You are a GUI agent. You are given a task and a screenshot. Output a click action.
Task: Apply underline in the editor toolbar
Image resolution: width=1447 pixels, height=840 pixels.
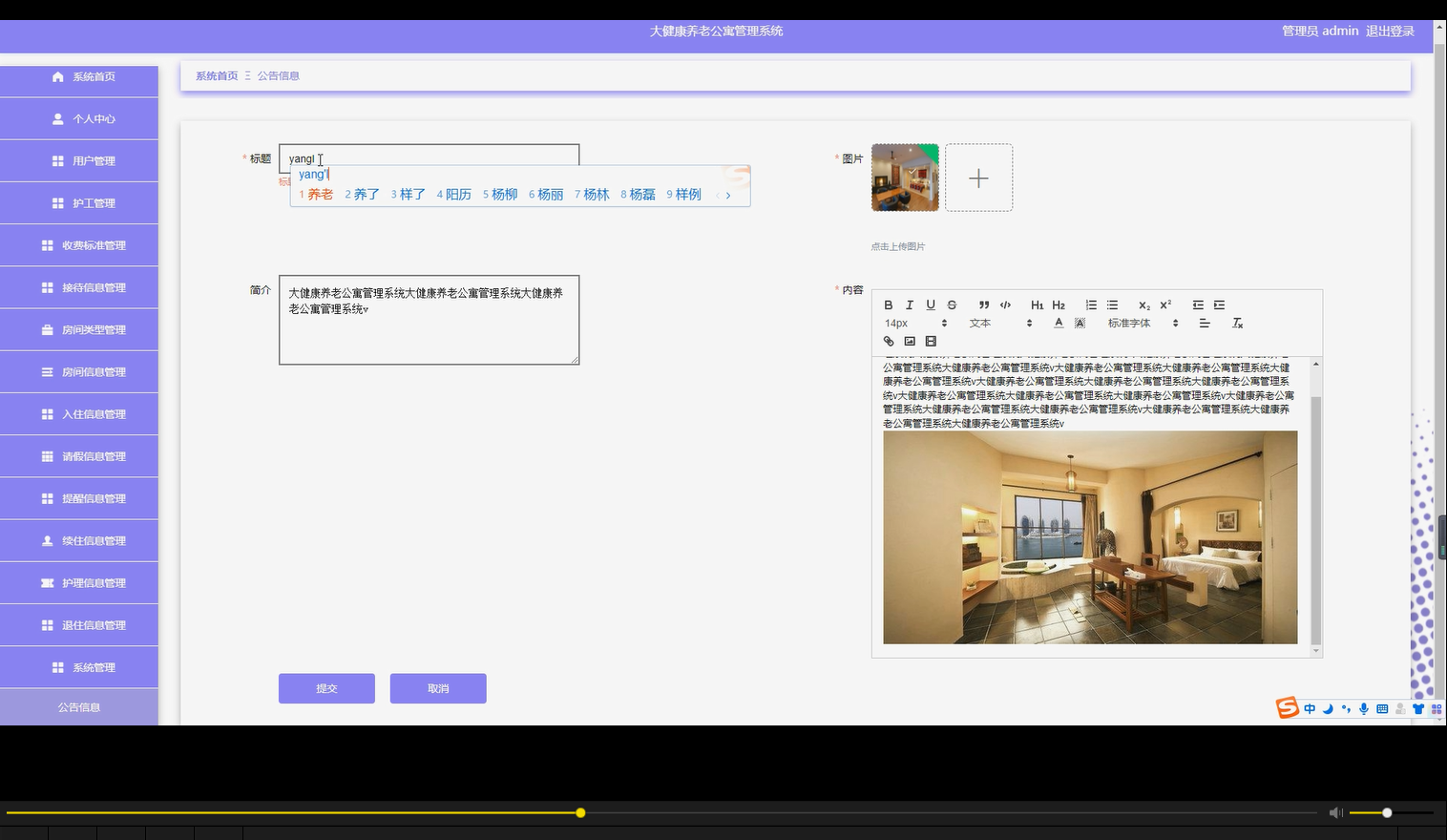click(x=931, y=305)
